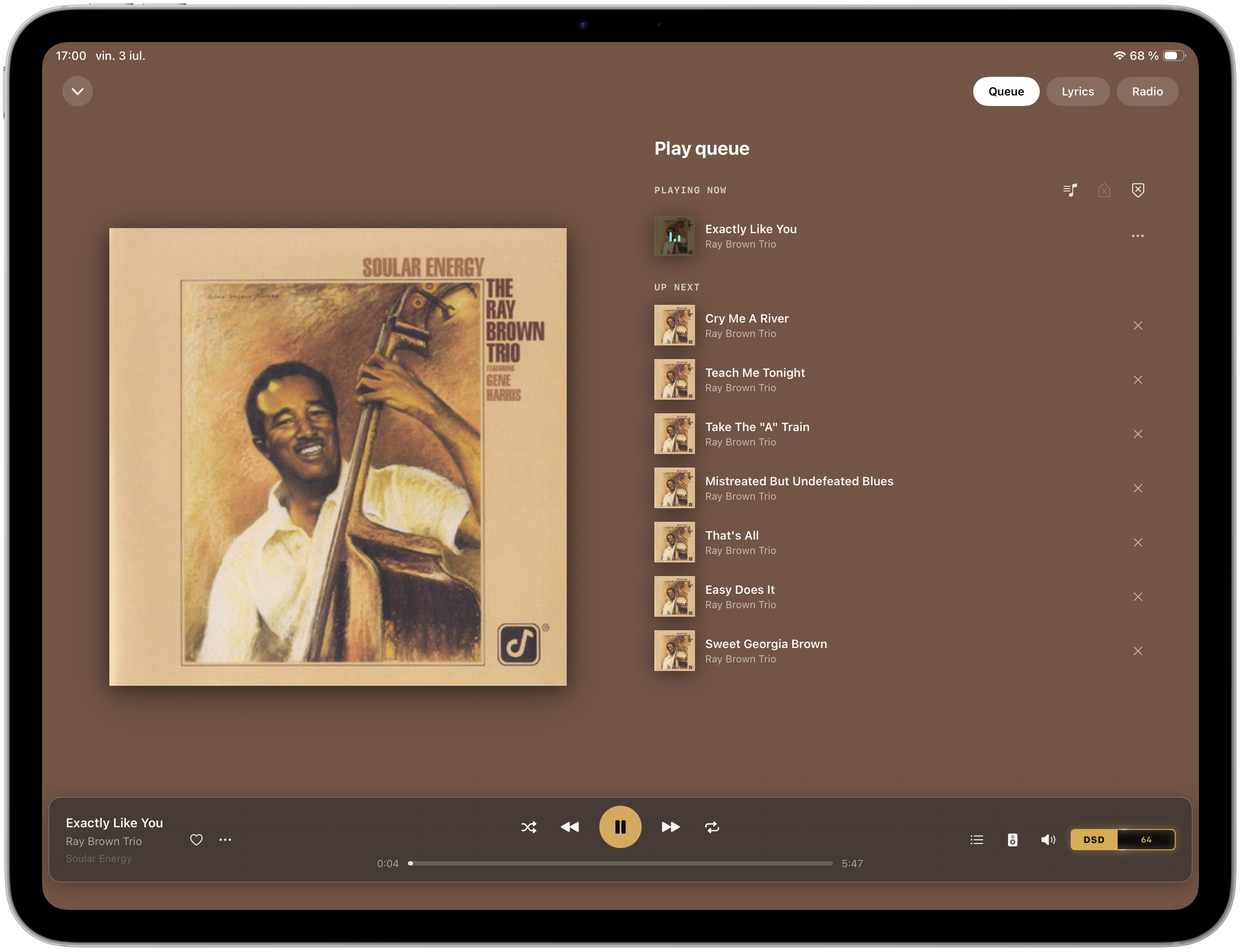Skip to the next track
The image size is (1241, 952).
[671, 828]
